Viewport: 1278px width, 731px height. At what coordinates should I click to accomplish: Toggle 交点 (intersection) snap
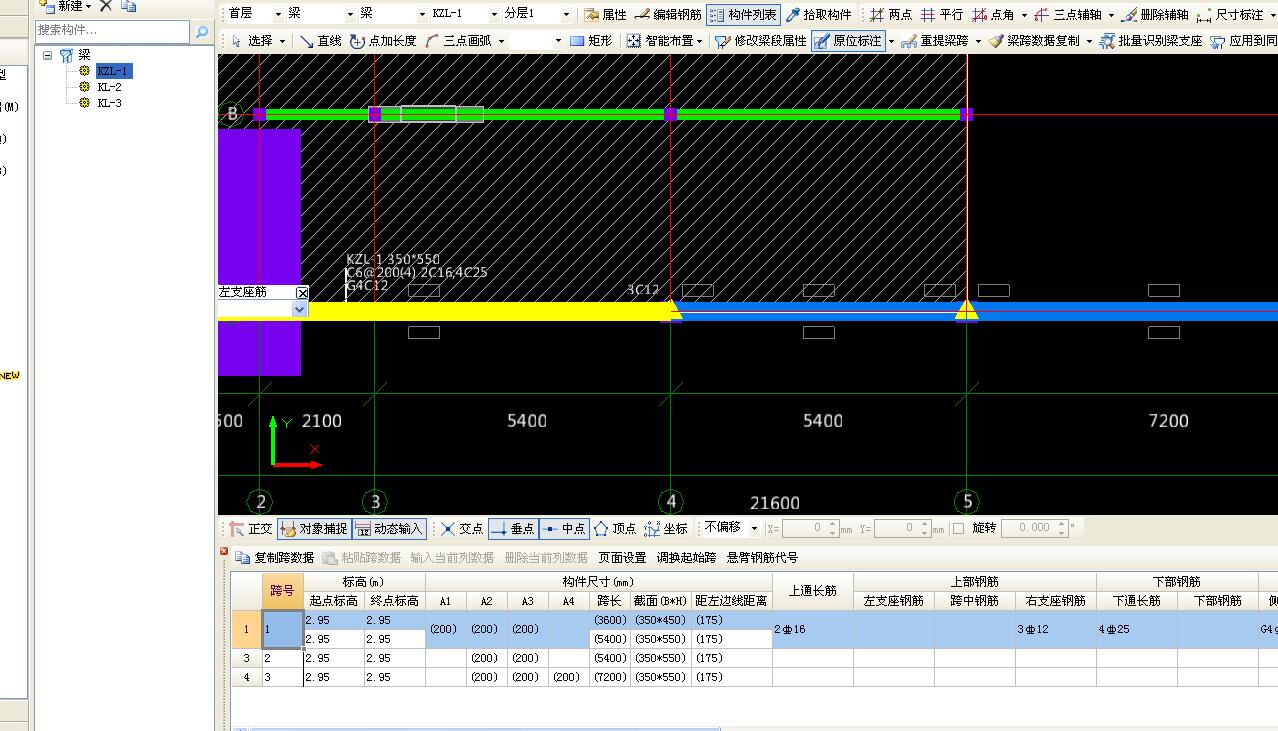coord(462,529)
